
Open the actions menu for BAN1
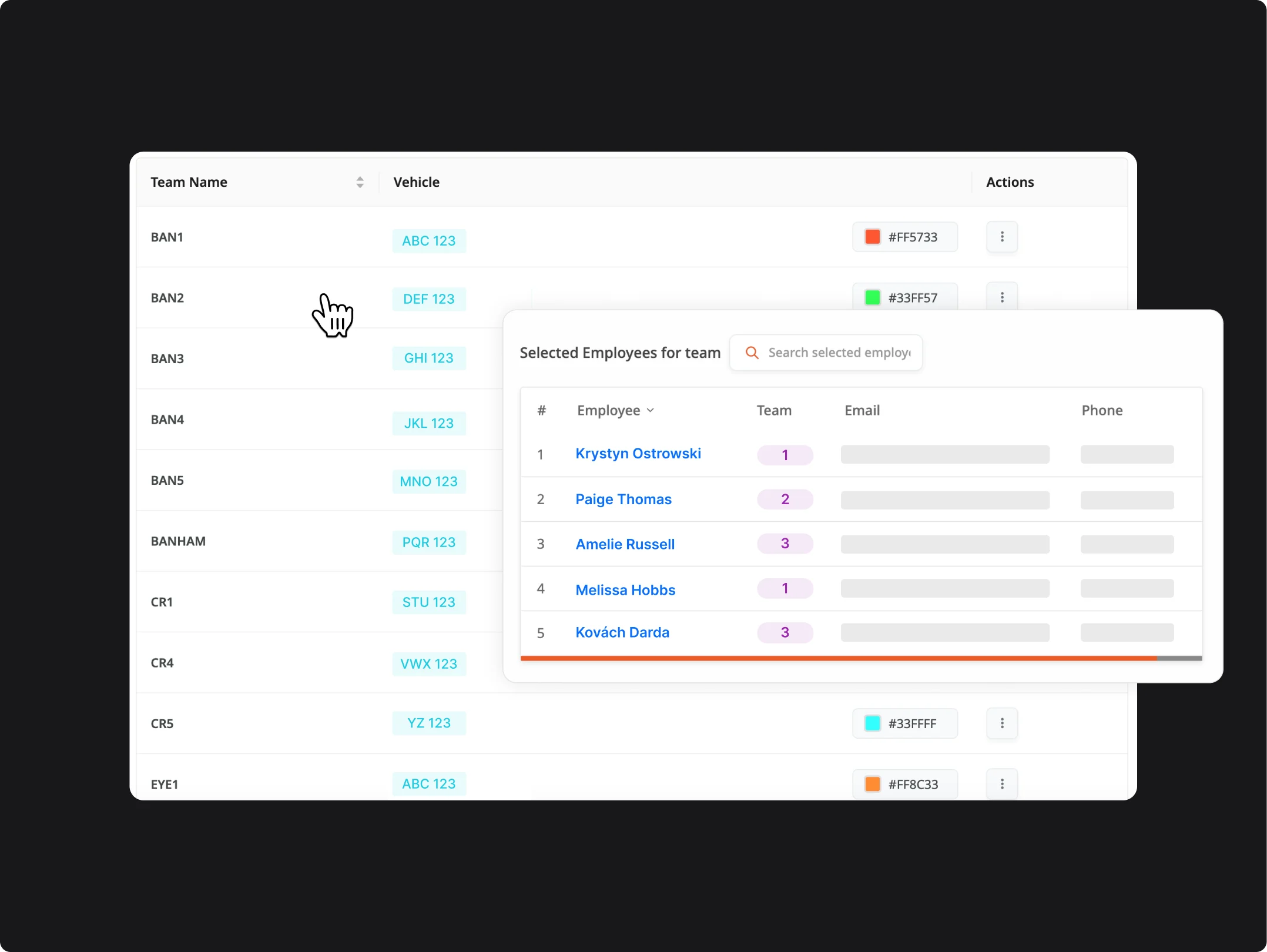[1001, 237]
